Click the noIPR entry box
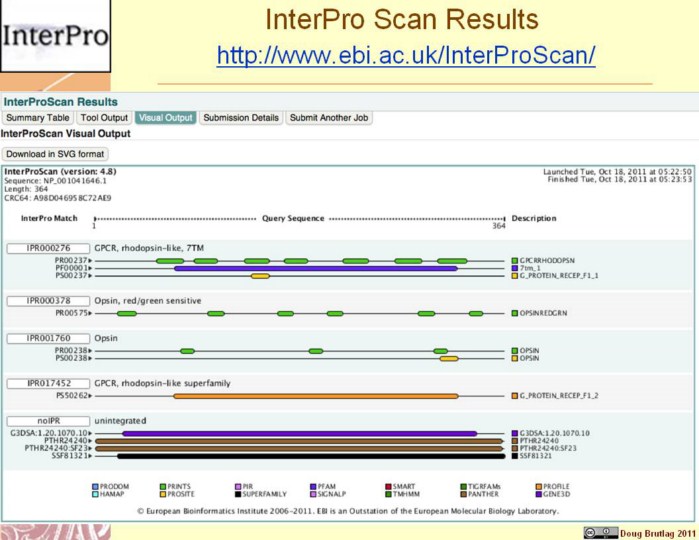The image size is (699, 540). (48, 420)
